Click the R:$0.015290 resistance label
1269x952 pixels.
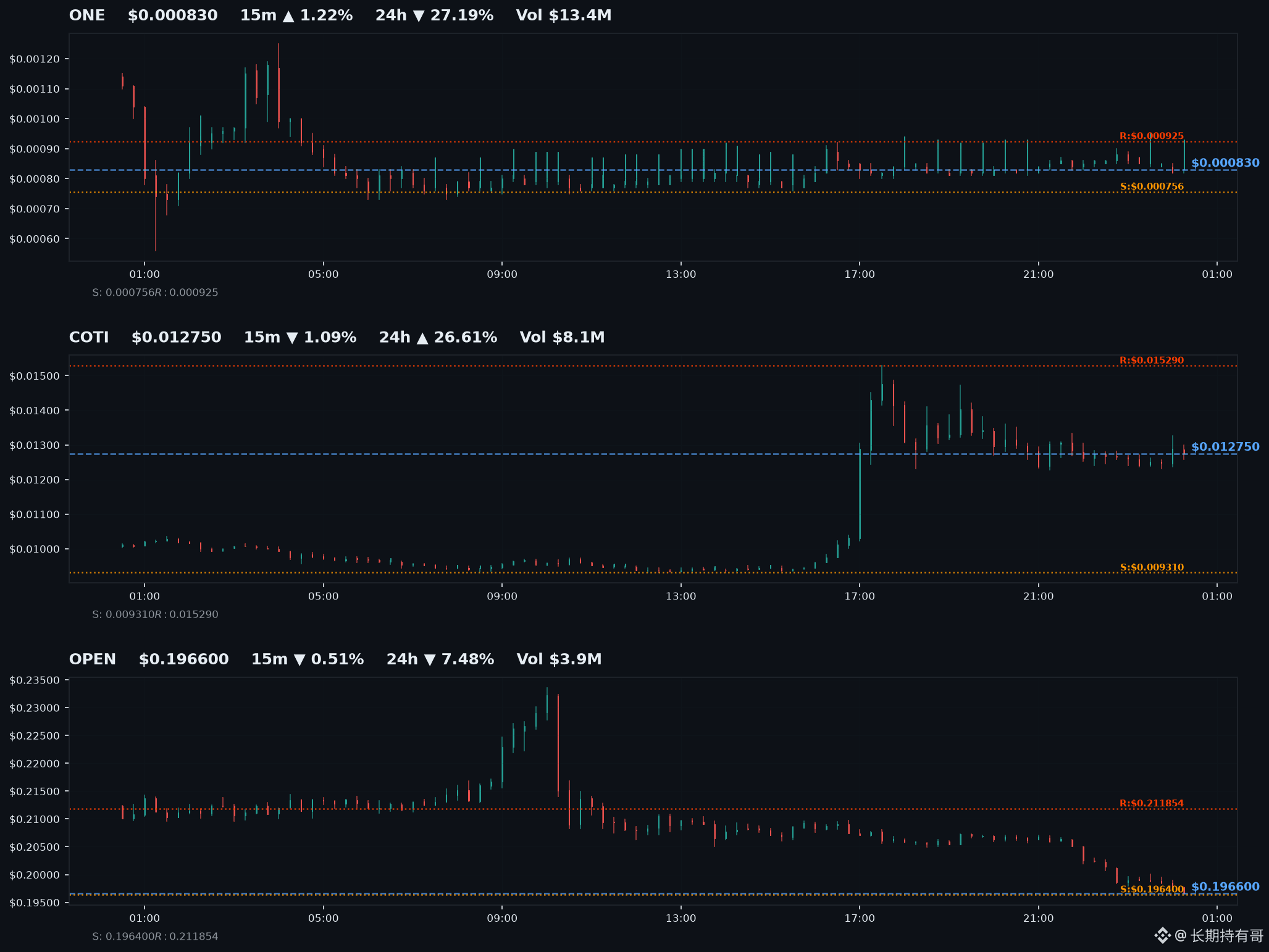[x=1152, y=361]
